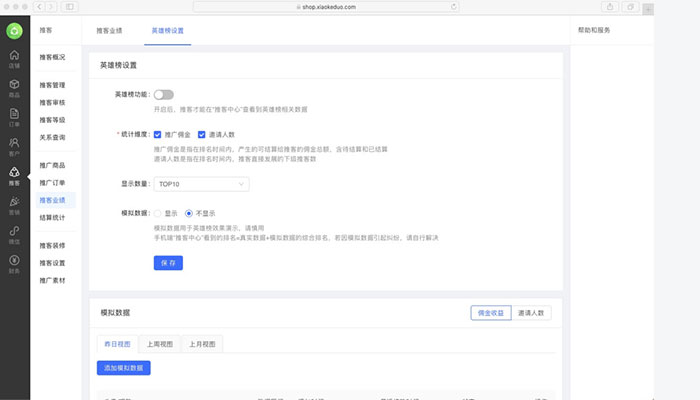Select the 邀请人数 segment button in 模拟数据
The image size is (700, 400).
pyautogui.click(x=532, y=313)
